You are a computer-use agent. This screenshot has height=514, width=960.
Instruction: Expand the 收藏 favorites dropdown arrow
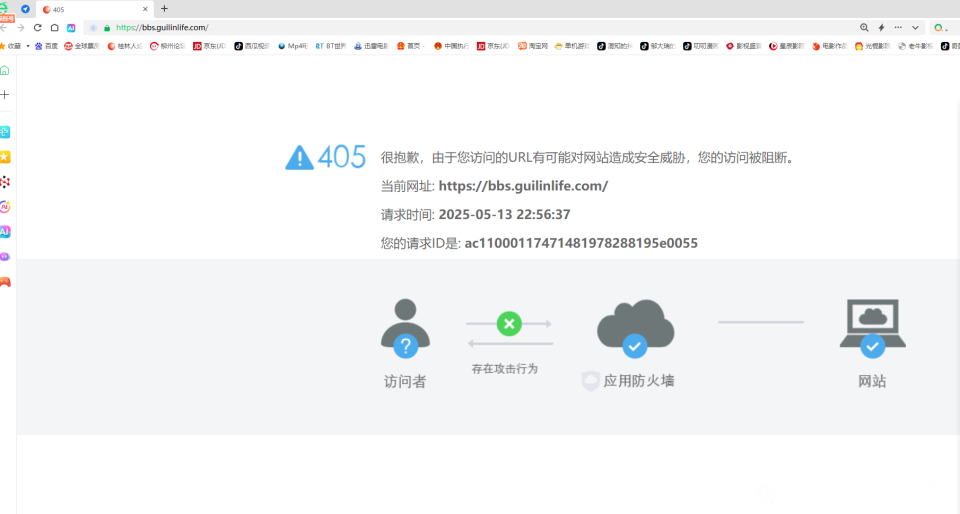(27, 46)
